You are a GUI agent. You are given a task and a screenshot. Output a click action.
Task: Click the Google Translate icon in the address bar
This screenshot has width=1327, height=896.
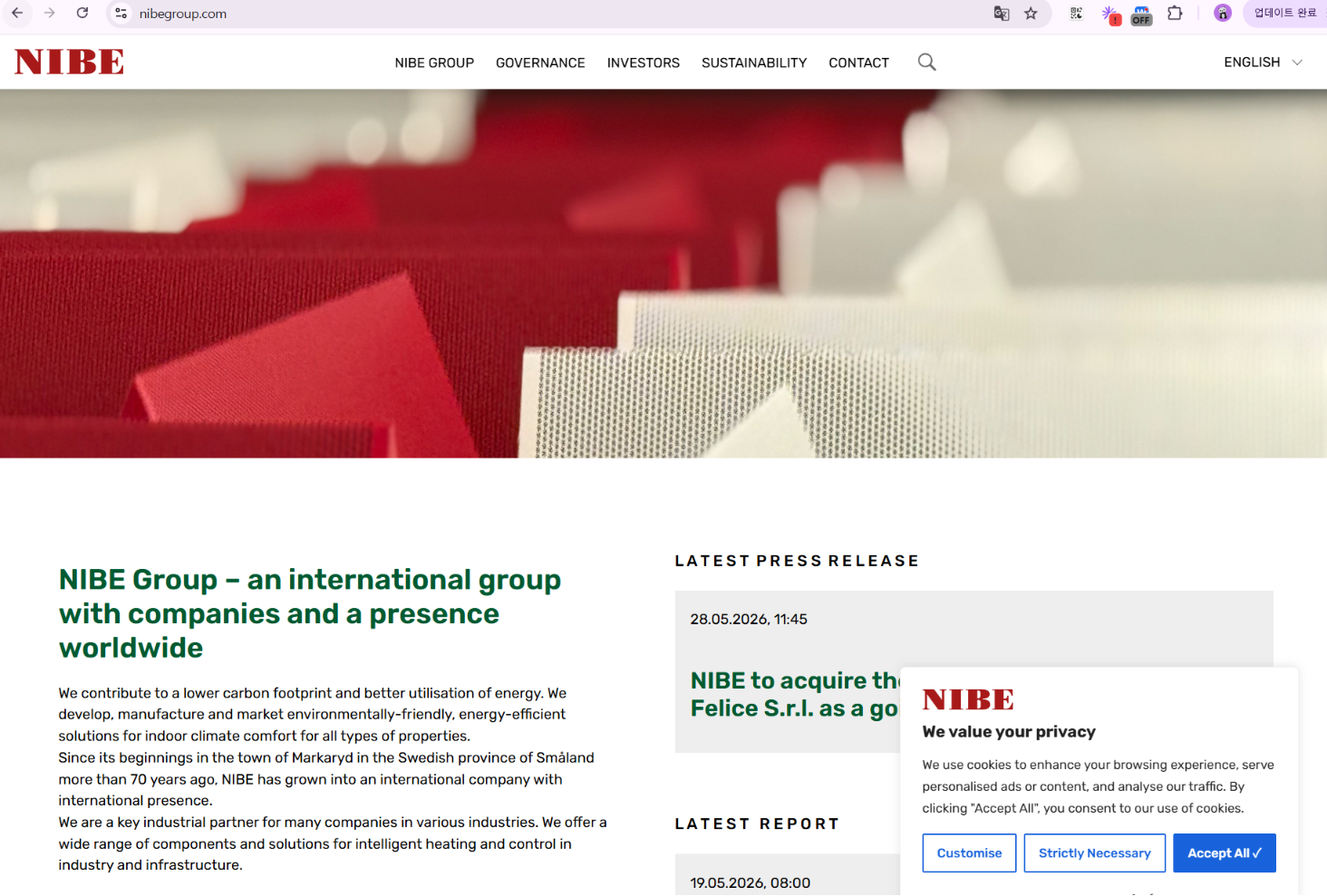point(1002,14)
